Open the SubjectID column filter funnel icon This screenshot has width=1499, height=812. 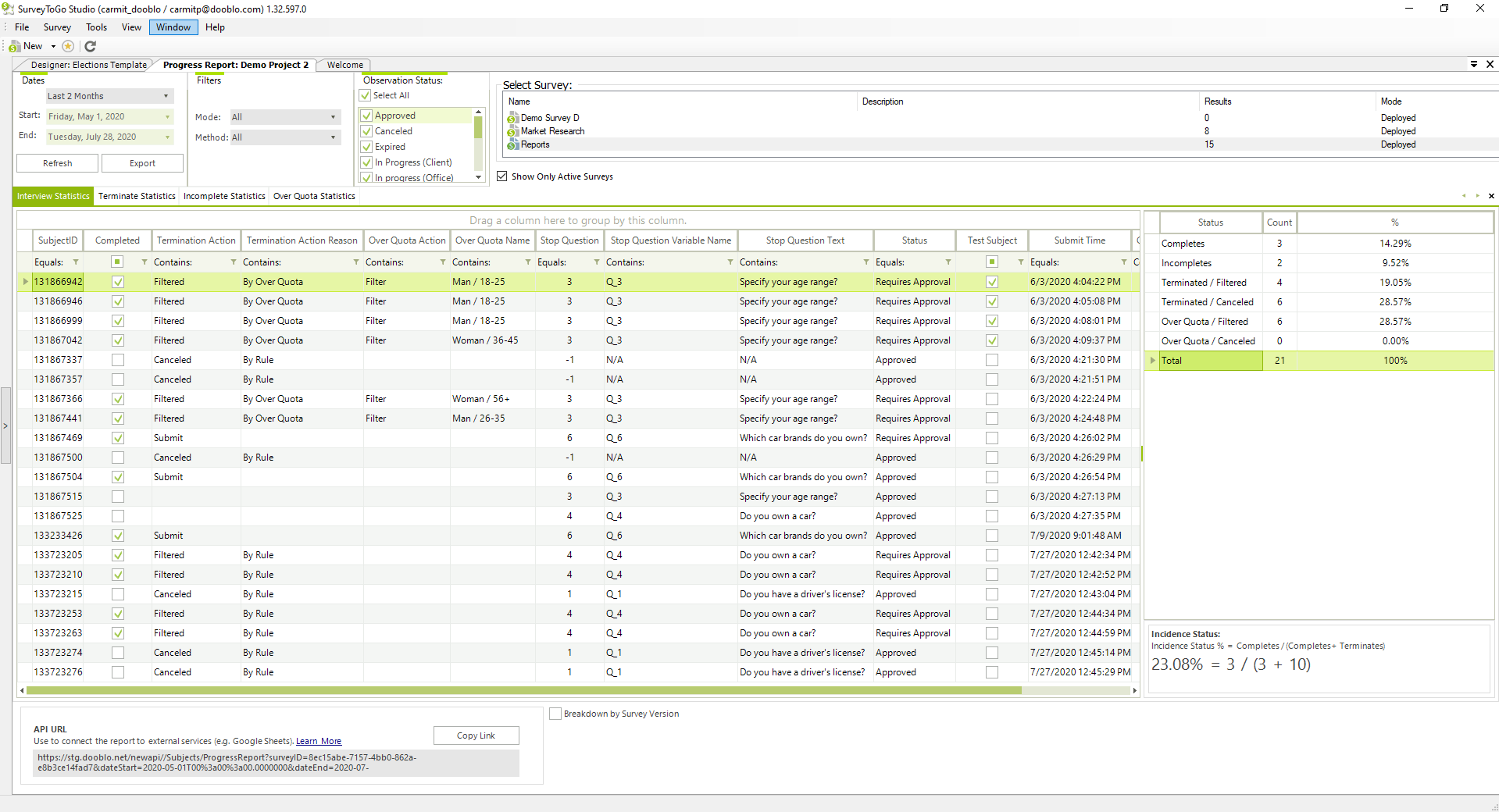76,262
